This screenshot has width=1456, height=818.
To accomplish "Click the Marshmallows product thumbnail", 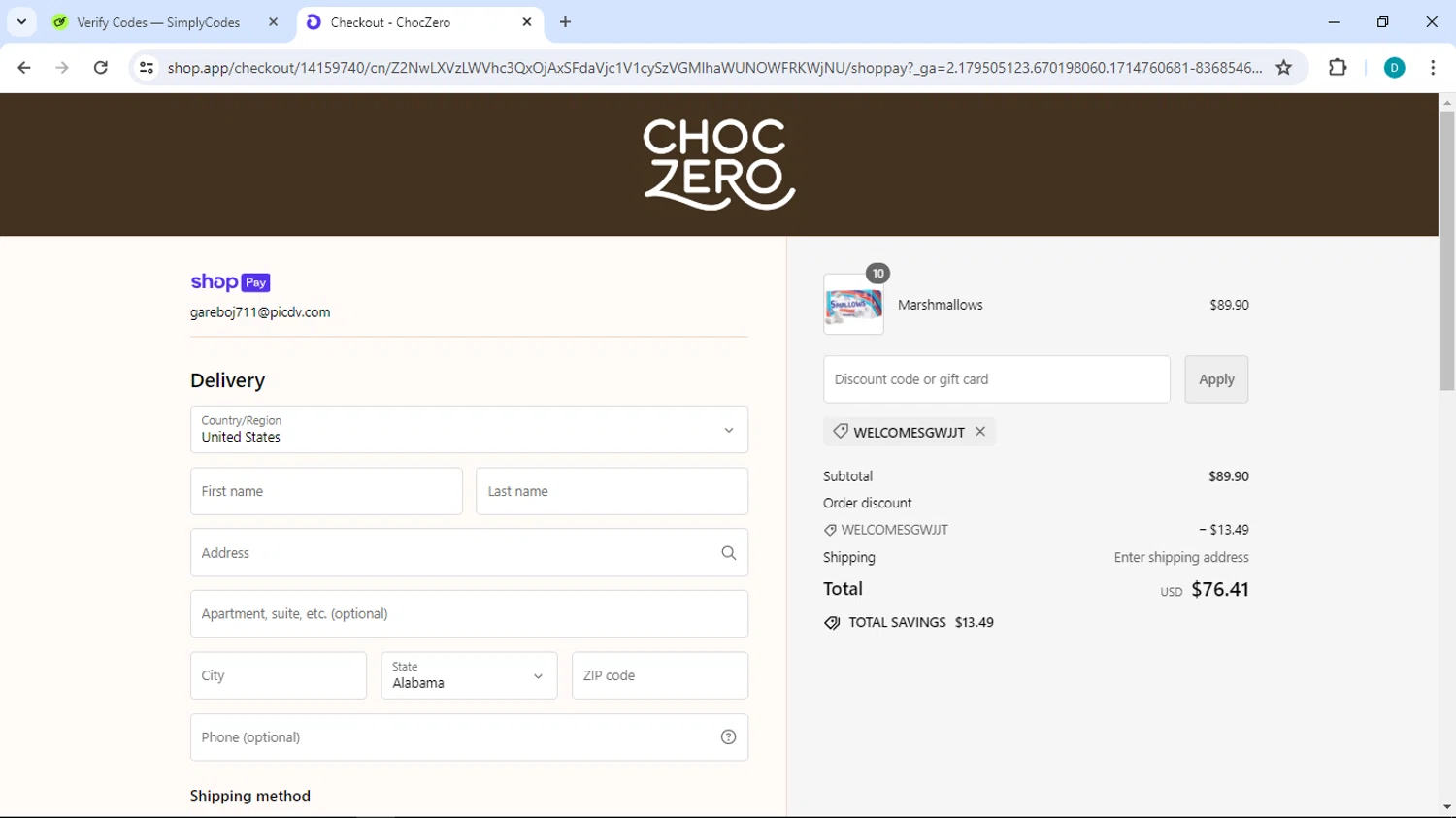I will tap(853, 304).
